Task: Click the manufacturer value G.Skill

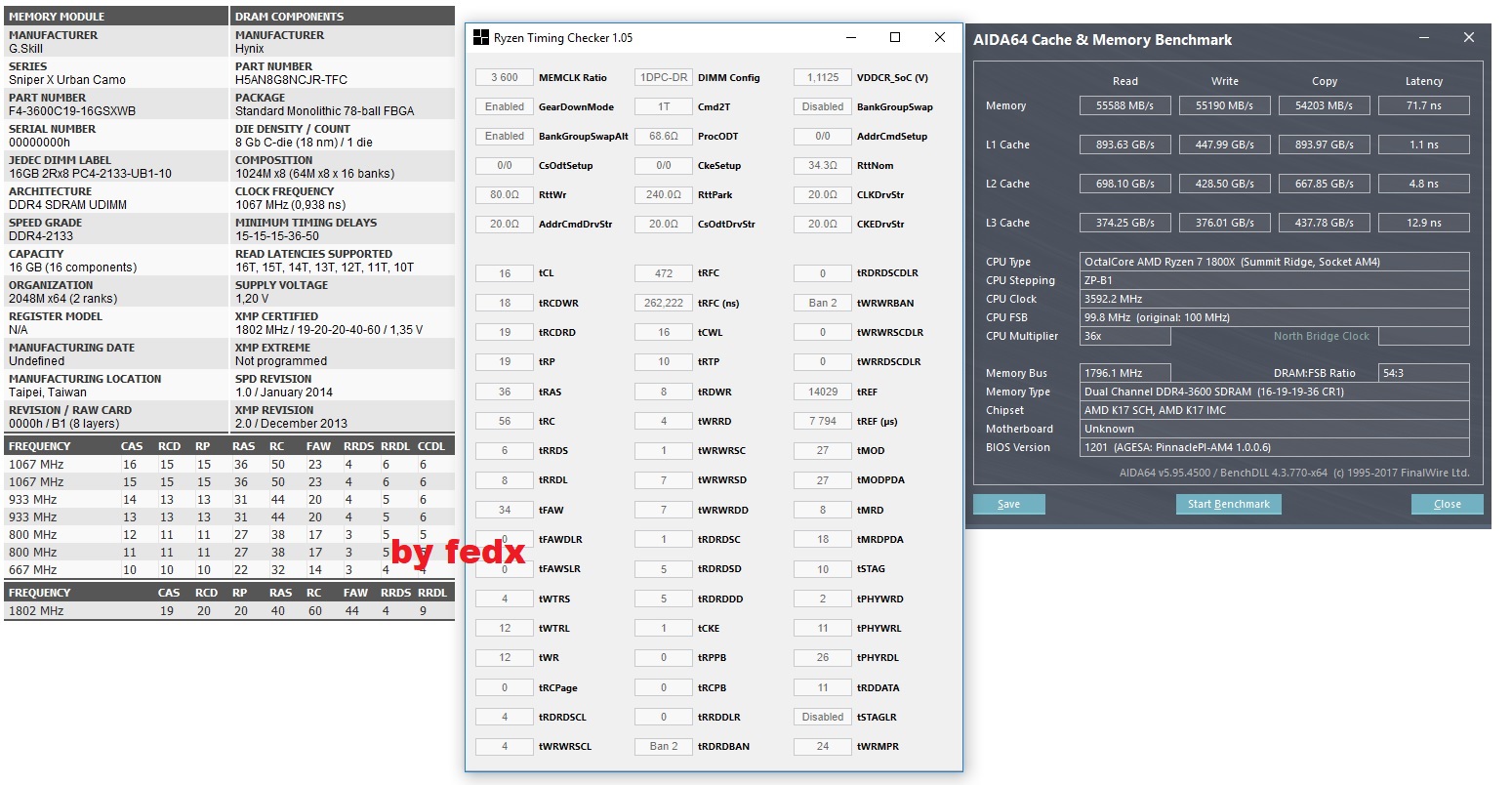Action: (26, 49)
